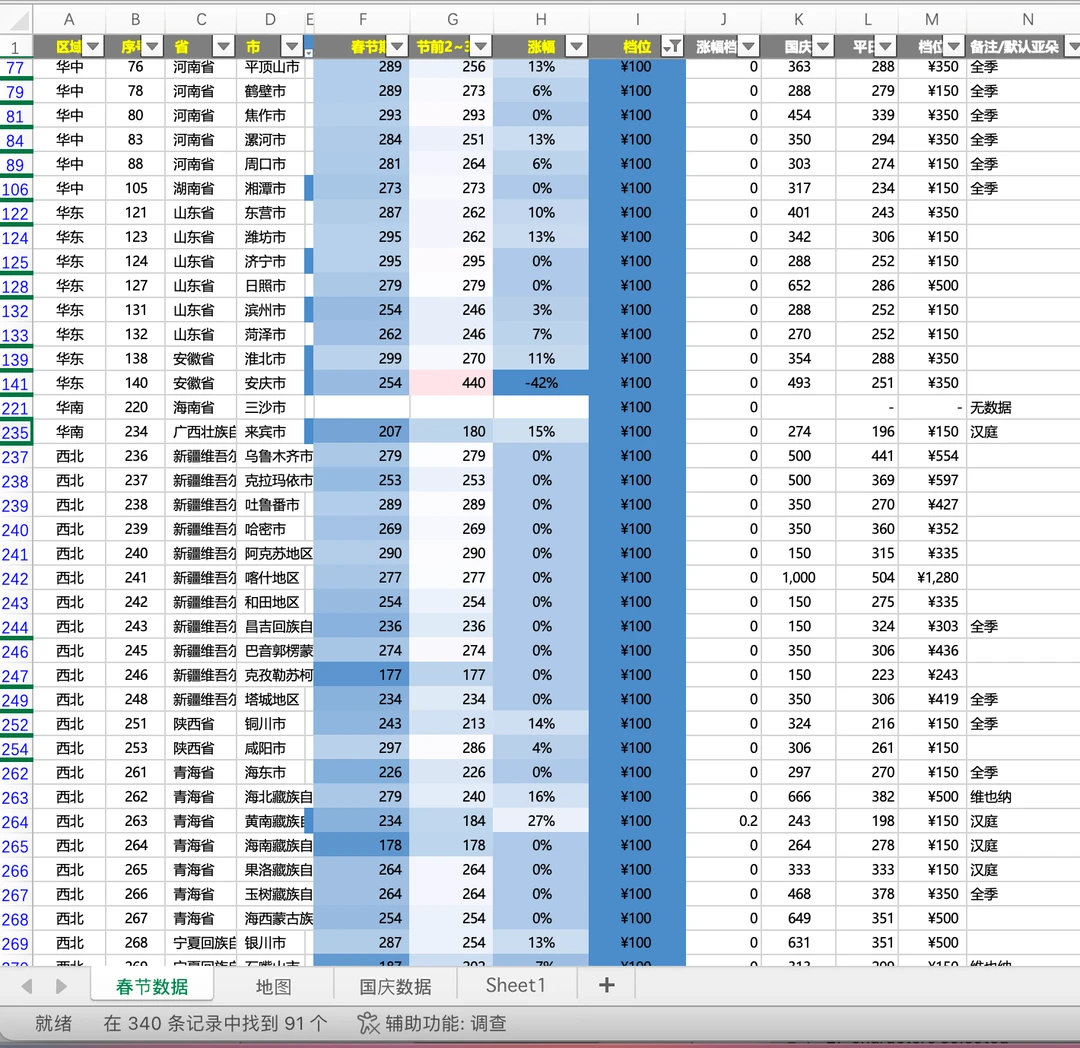This screenshot has height=1048, width=1080.
Task: Add a new sheet with plus button
Action: point(606,986)
